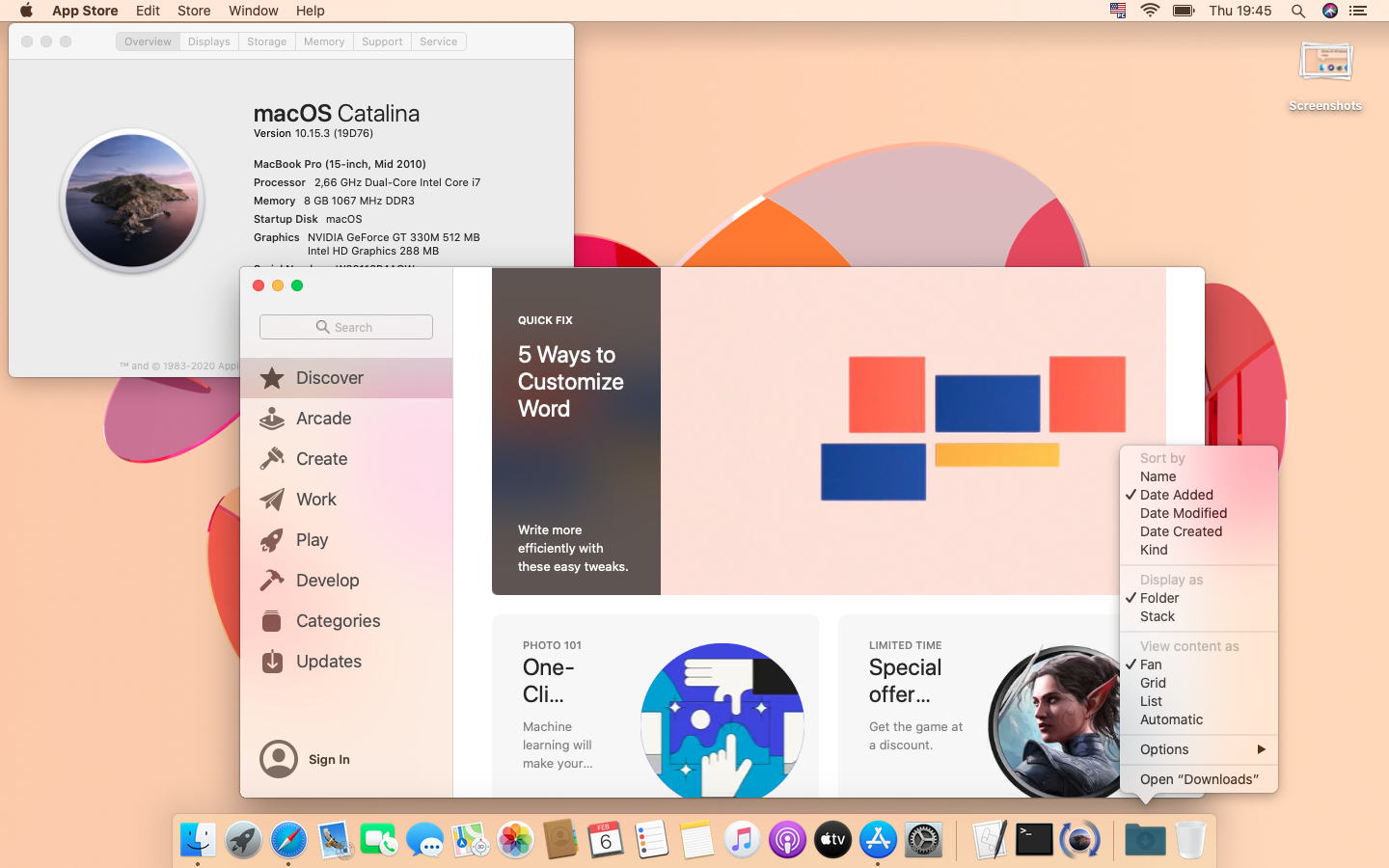Sort the stack by Kind
Viewport: 1389px width, 868px height.
click(x=1199, y=550)
